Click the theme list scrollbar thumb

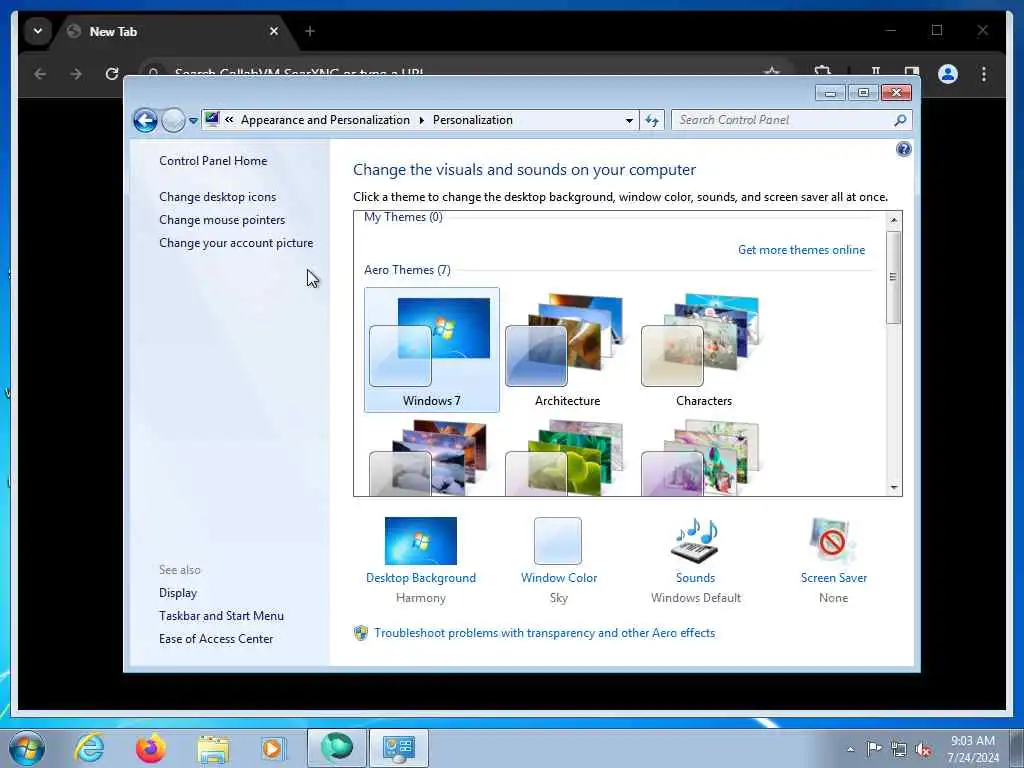point(894,278)
